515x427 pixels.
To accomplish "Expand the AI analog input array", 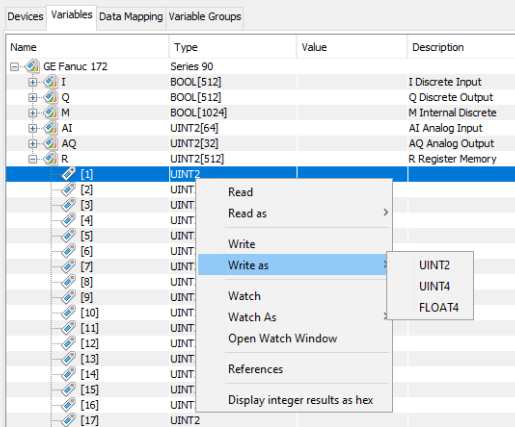I will pyautogui.click(x=33, y=128).
